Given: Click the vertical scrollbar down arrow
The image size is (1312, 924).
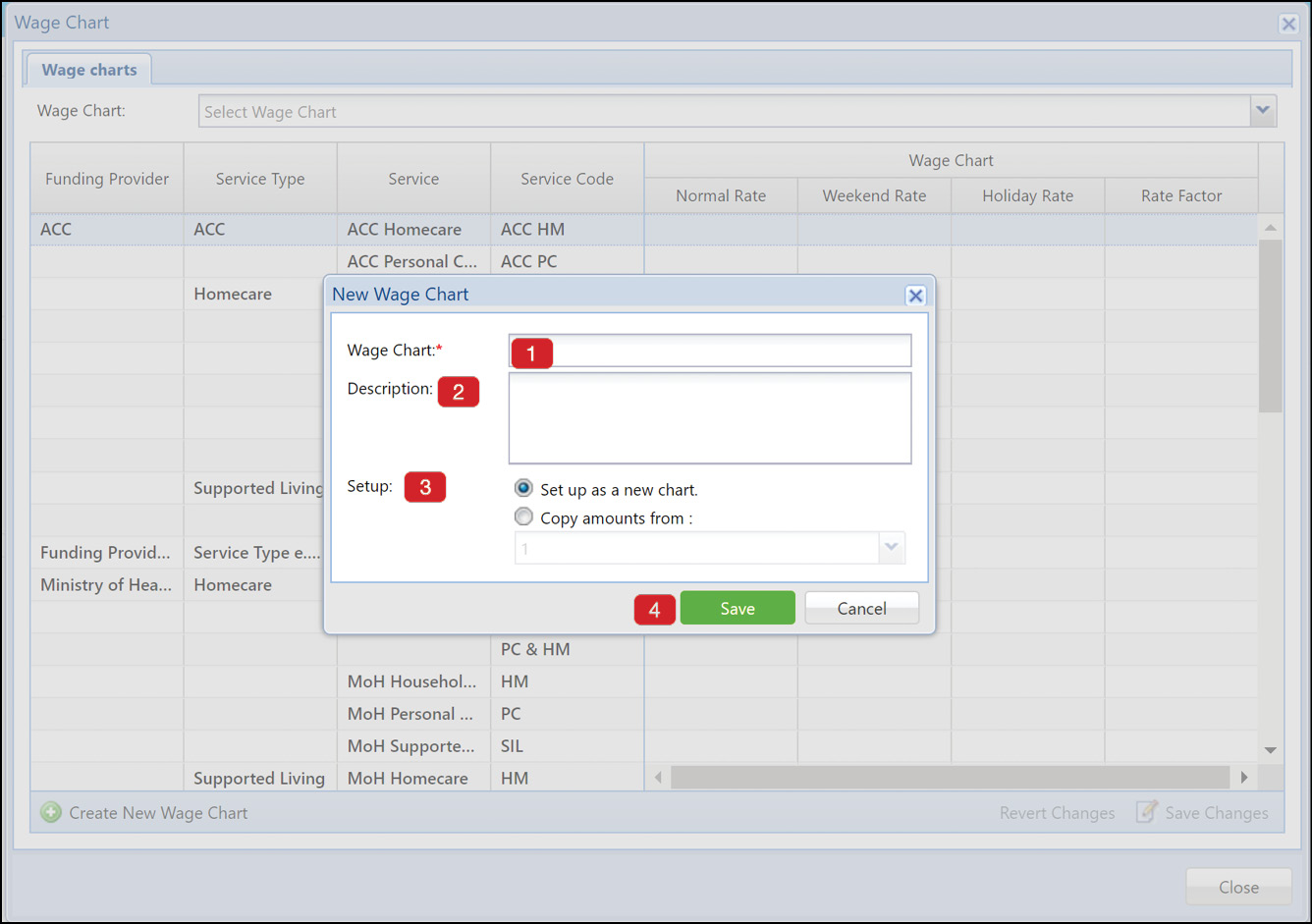Looking at the screenshot, I should [1271, 750].
